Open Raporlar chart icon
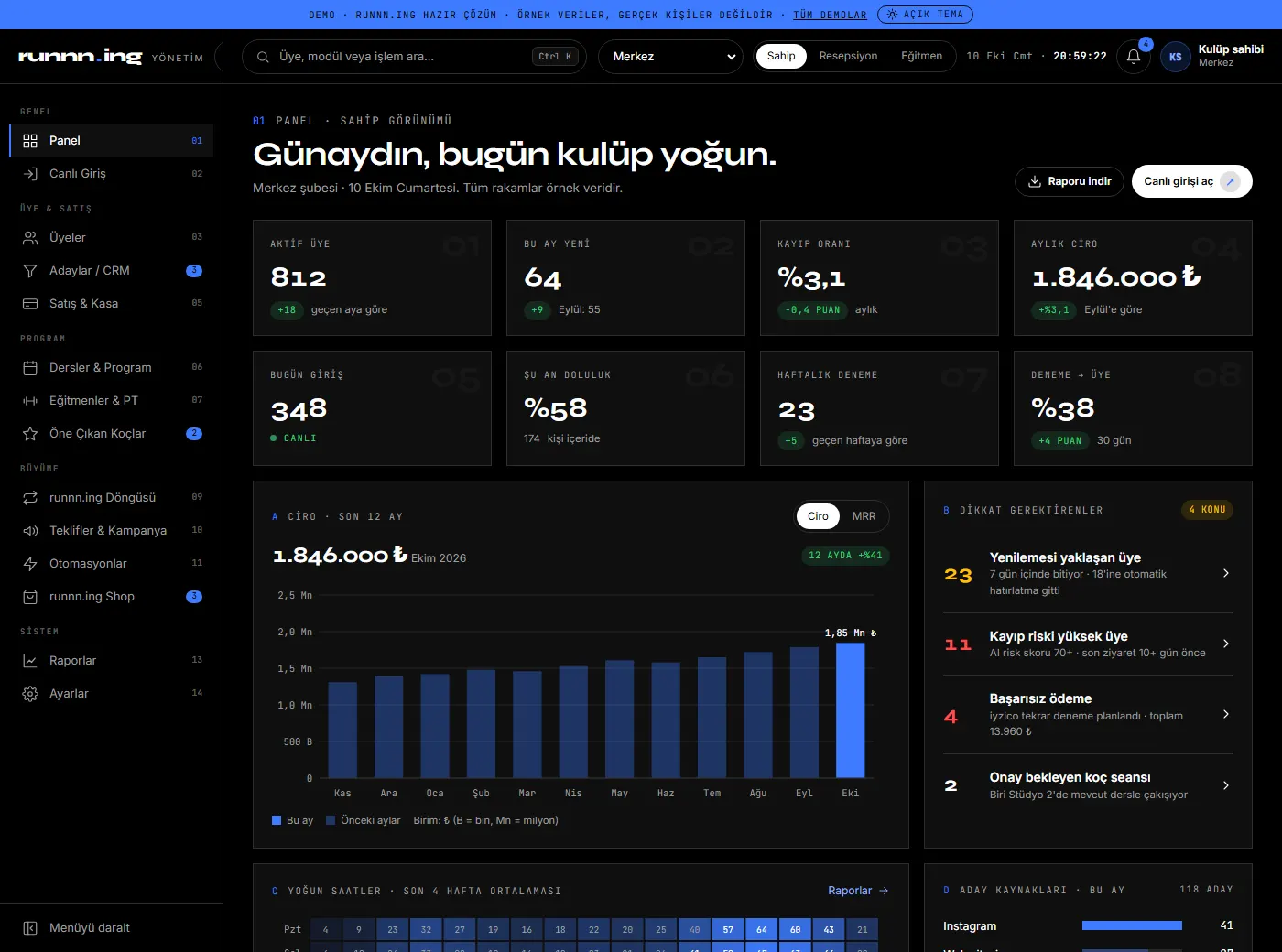The width and height of the screenshot is (1282, 952). coord(30,660)
